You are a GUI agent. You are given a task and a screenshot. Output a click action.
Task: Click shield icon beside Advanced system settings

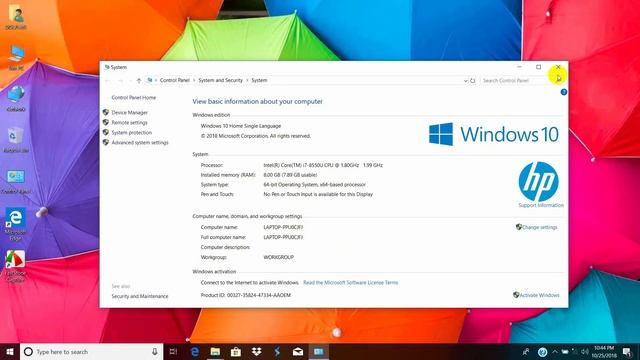tap(106, 142)
